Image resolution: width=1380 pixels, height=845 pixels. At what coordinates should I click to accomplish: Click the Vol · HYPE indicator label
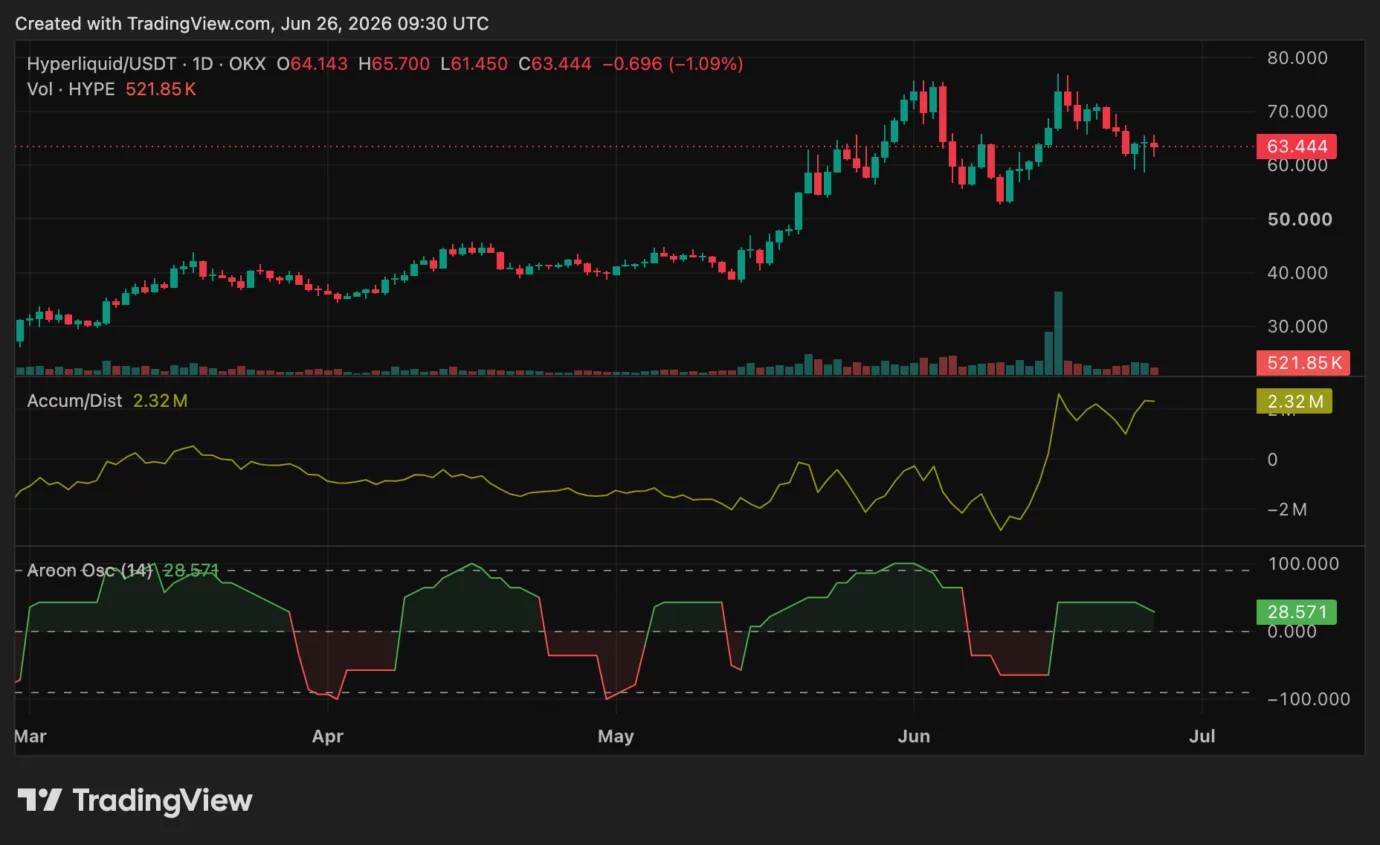pyautogui.click(x=71, y=89)
